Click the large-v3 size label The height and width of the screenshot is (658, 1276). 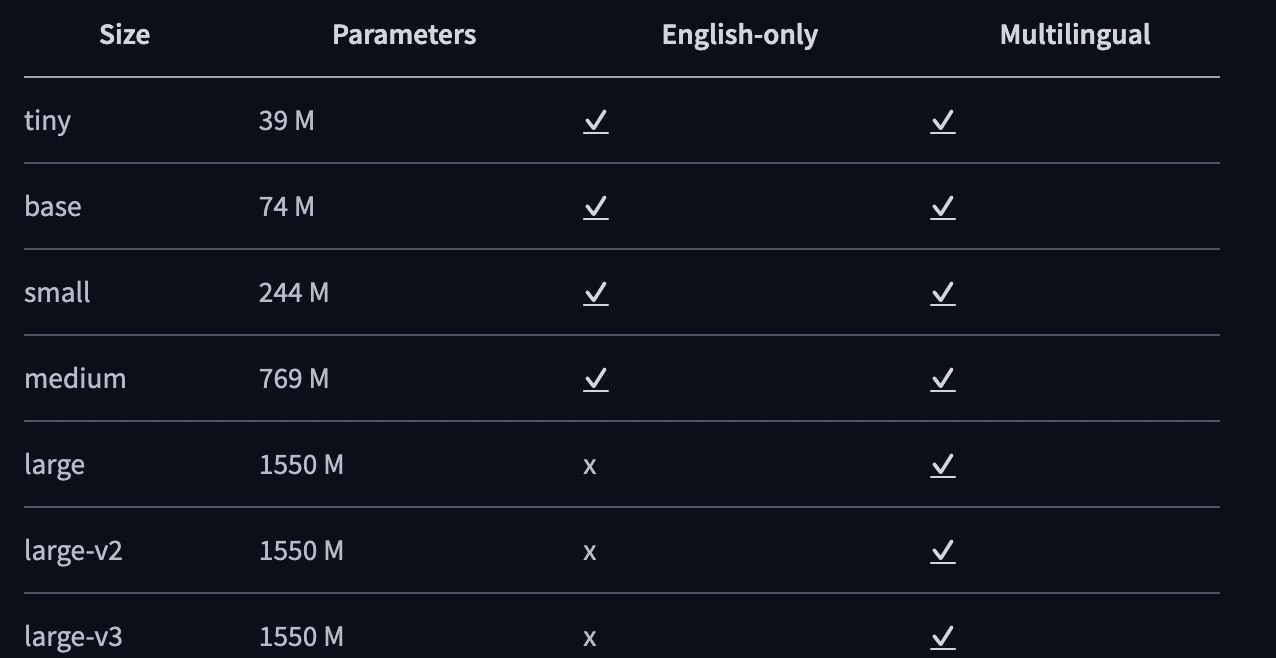click(73, 638)
